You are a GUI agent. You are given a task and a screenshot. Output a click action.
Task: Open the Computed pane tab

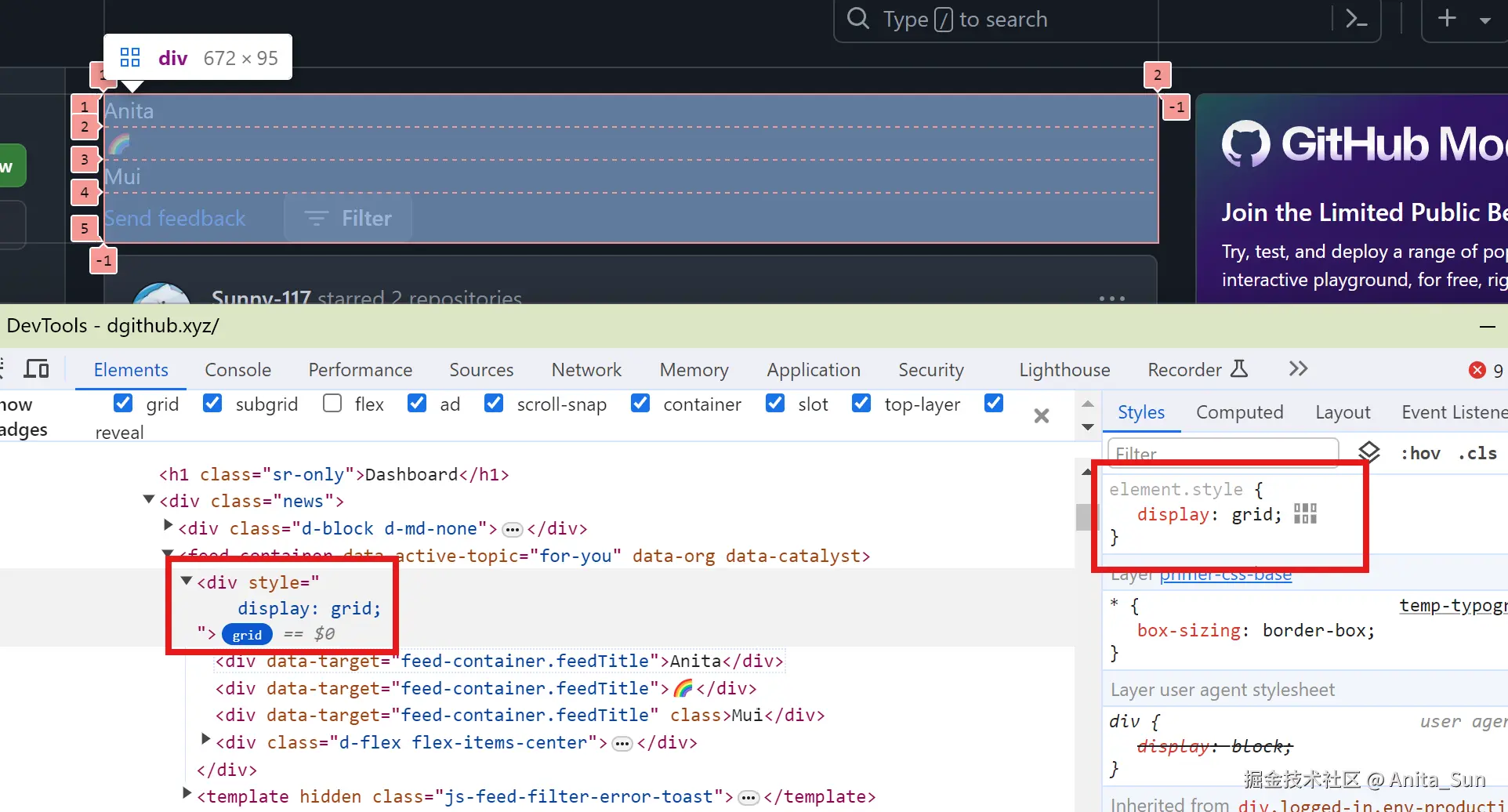coord(1239,412)
